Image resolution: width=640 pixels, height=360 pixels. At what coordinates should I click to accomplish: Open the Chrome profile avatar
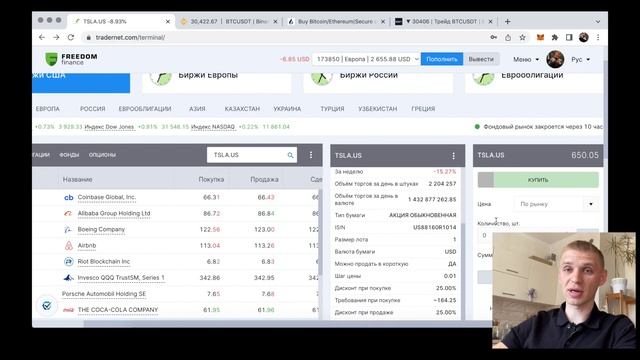[x=584, y=37]
